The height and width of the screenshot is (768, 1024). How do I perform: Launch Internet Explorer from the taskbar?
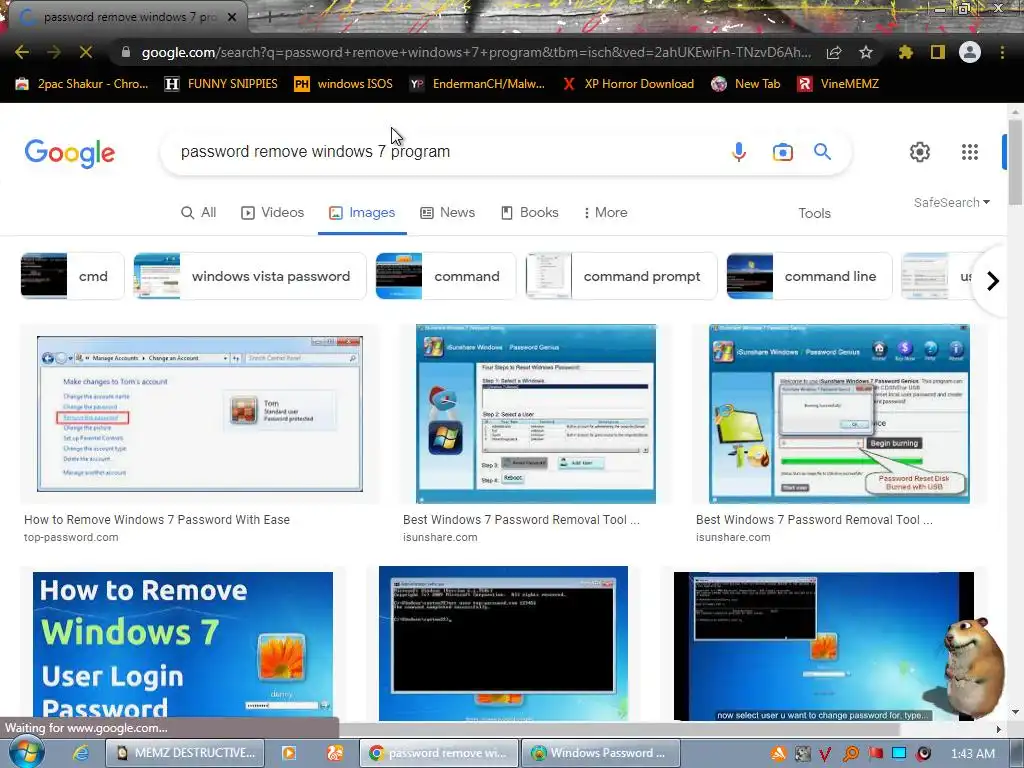(80, 753)
